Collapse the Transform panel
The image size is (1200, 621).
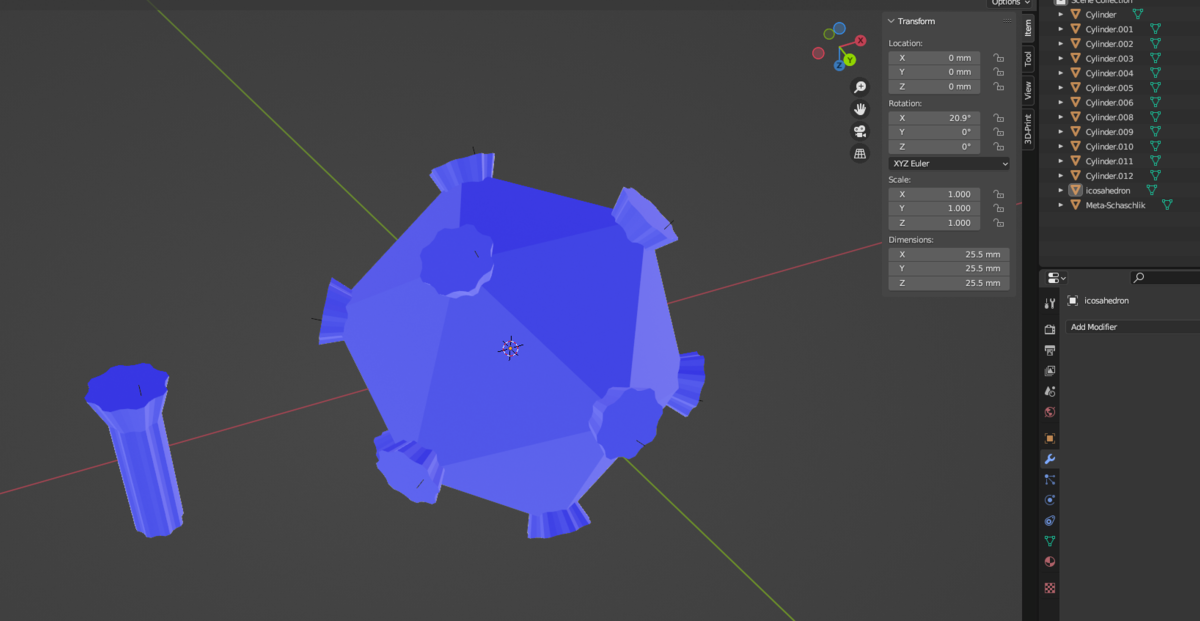coord(891,21)
